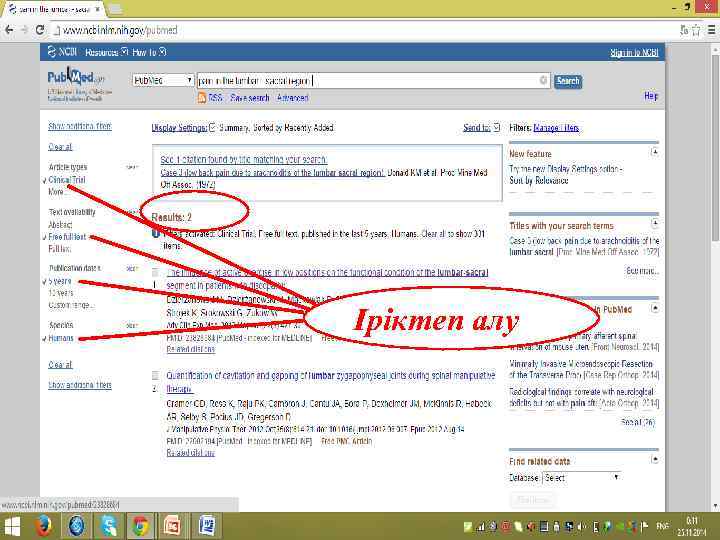Click the browser address bar
This screenshot has width=720, height=540.
click(x=363, y=30)
